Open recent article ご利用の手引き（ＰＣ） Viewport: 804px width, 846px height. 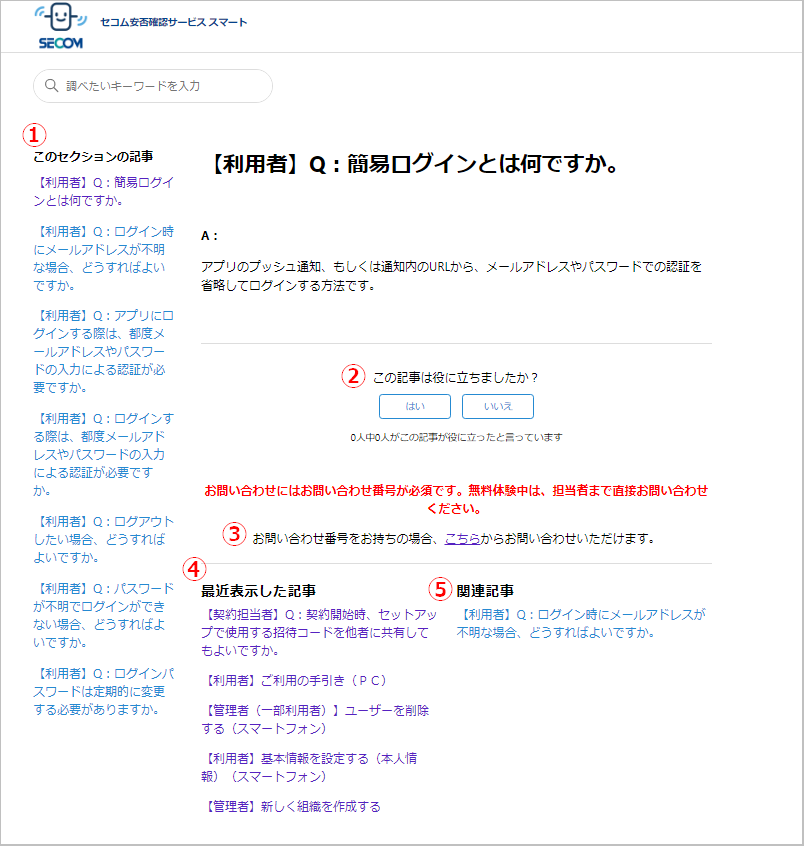click(x=296, y=680)
